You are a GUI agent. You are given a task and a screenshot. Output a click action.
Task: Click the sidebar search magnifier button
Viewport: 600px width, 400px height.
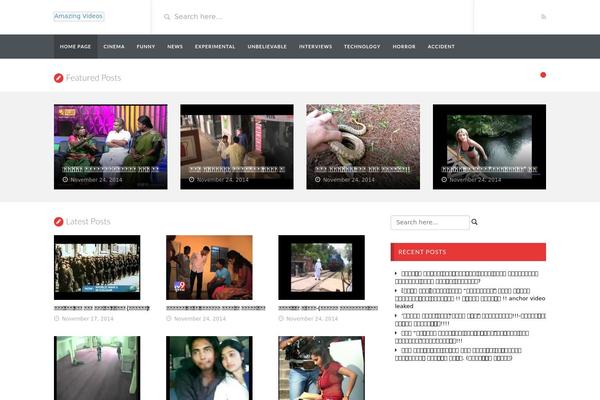[x=474, y=222]
